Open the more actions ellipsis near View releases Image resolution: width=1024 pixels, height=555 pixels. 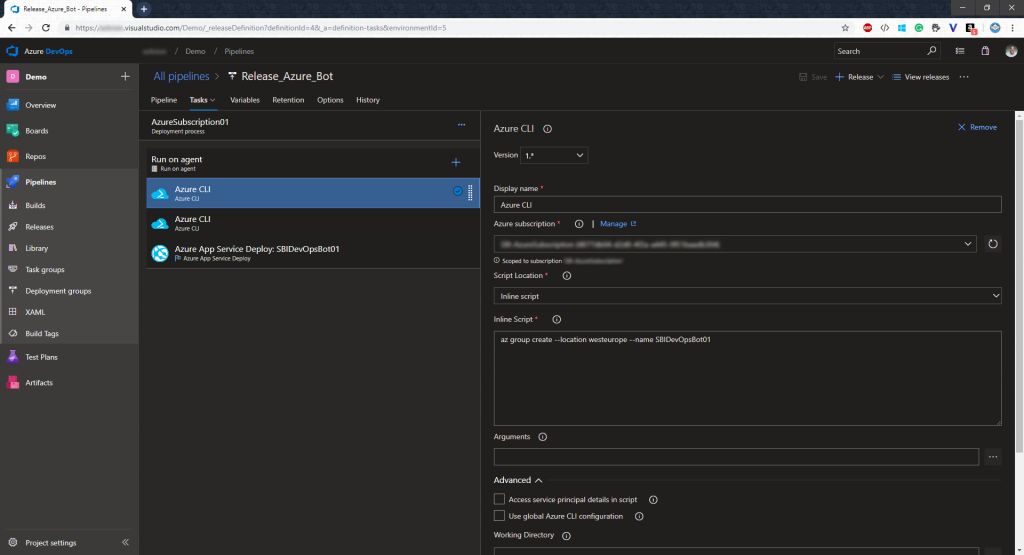click(x=964, y=77)
